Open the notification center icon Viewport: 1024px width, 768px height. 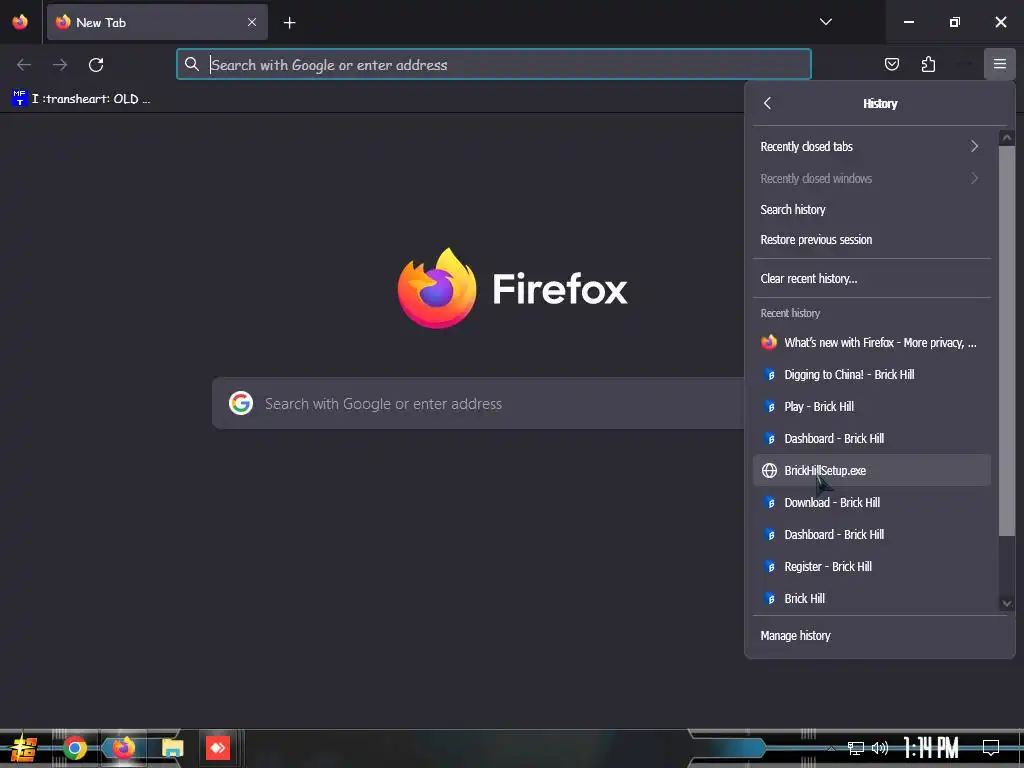991,748
